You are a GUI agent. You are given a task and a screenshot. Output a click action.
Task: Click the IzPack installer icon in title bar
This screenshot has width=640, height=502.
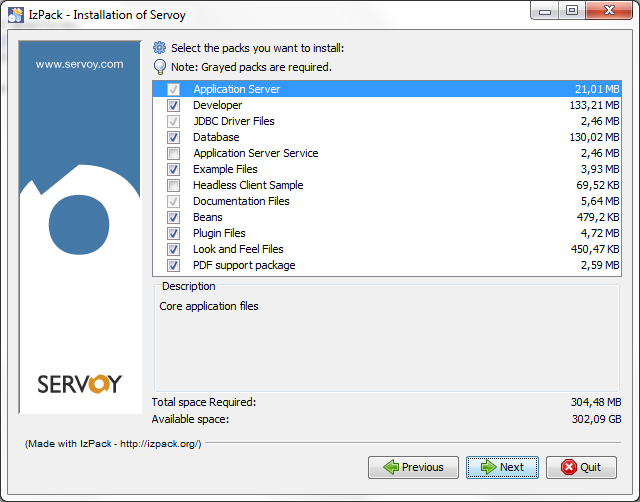click(x=16, y=15)
